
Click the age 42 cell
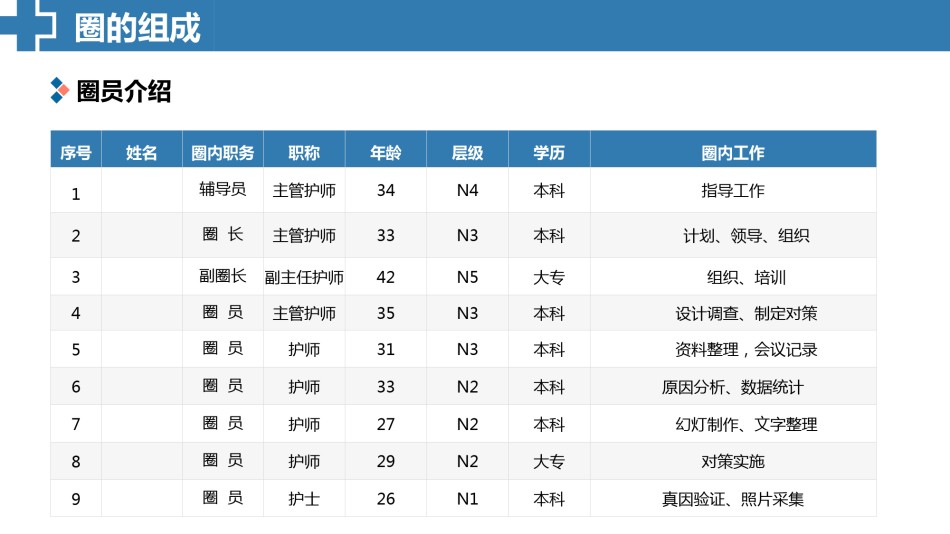[386, 278]
